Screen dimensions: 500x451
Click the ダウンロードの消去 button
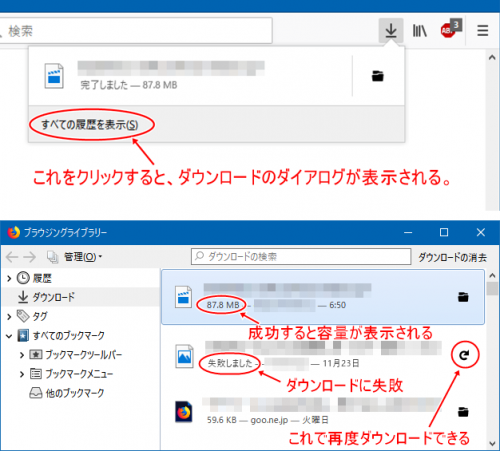coord(452,257)
